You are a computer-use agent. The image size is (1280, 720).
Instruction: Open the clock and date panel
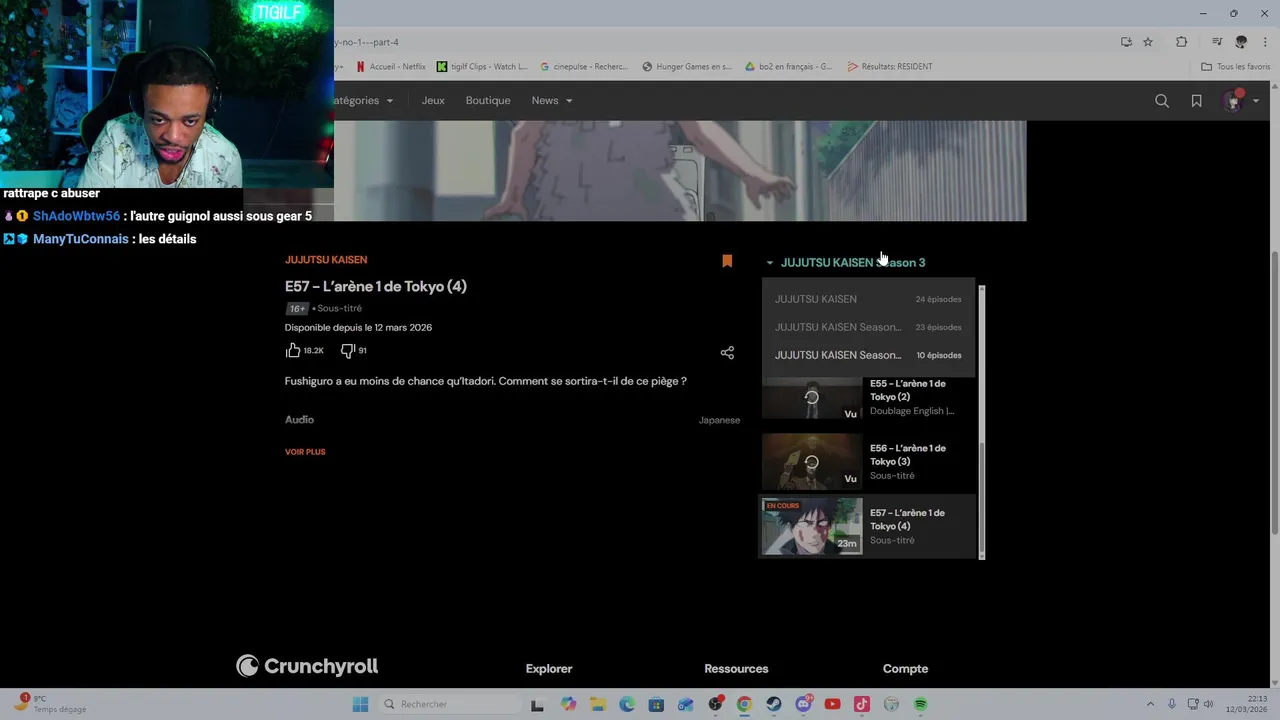1245,704
